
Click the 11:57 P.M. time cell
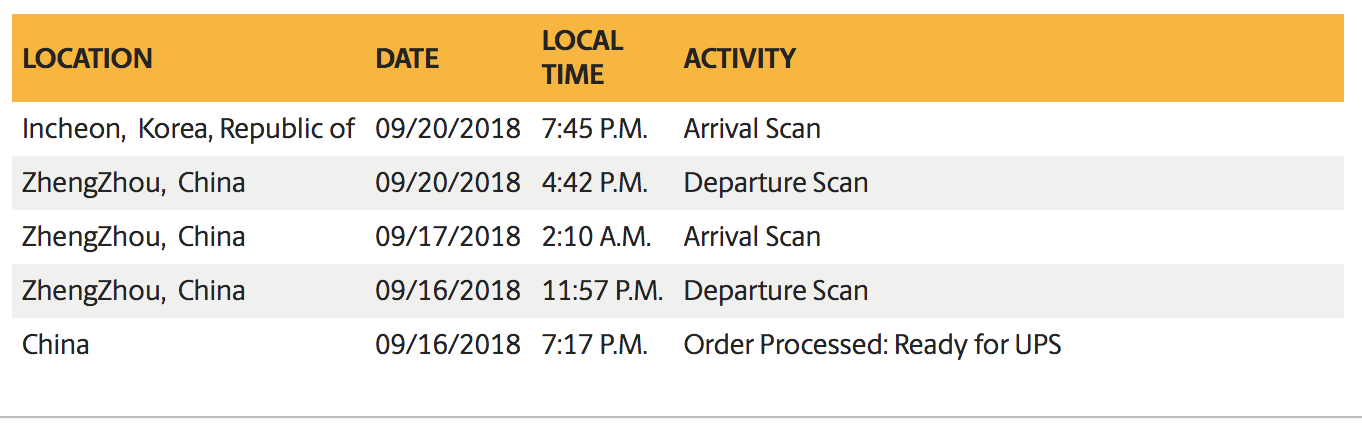(603, 291)
